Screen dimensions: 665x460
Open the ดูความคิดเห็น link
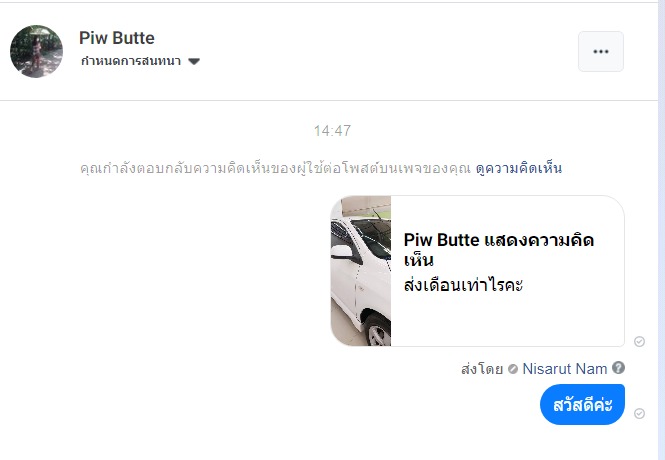[518, 168]
